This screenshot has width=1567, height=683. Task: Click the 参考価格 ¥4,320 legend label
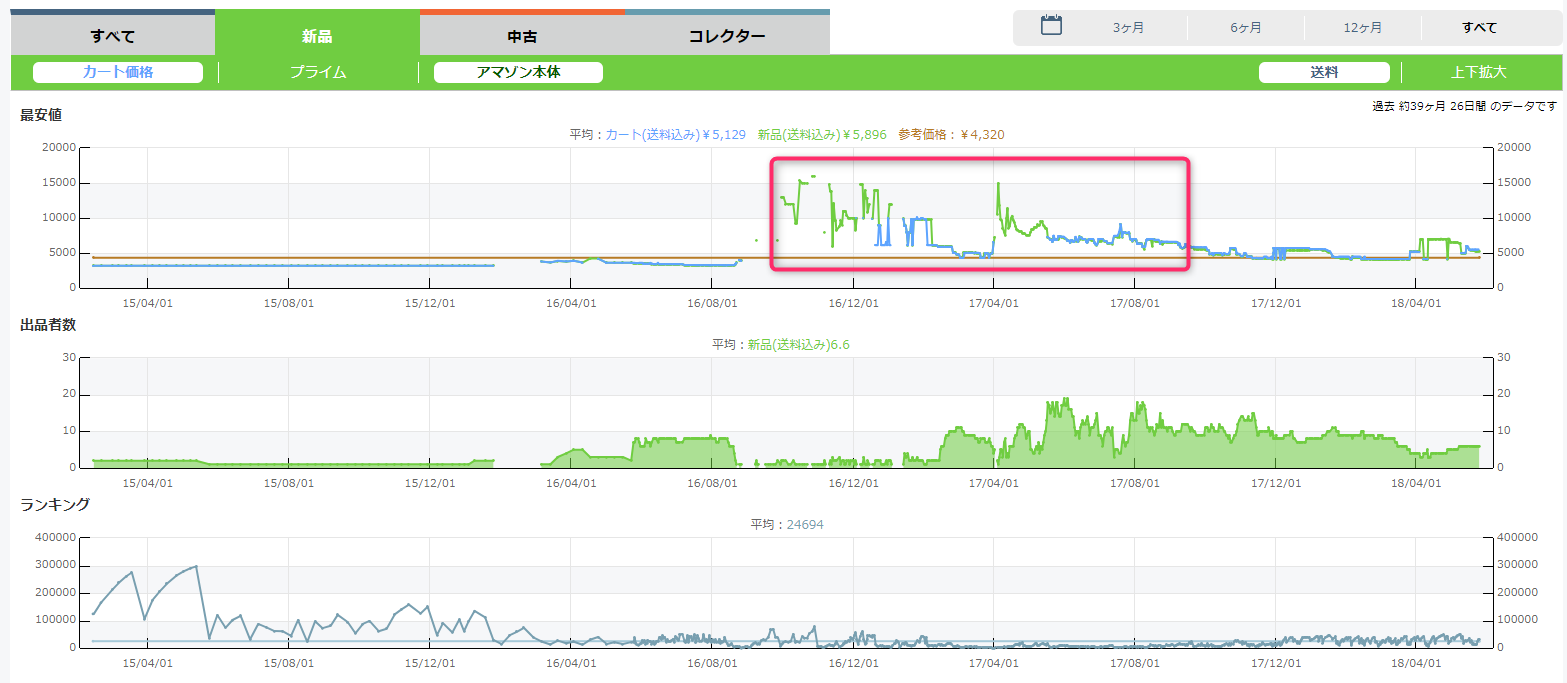click(950, 134)
